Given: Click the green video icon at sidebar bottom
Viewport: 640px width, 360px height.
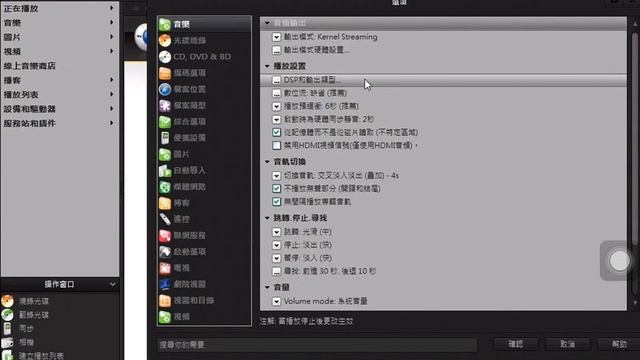Looking at the screenshot, I should click(165, 317).
